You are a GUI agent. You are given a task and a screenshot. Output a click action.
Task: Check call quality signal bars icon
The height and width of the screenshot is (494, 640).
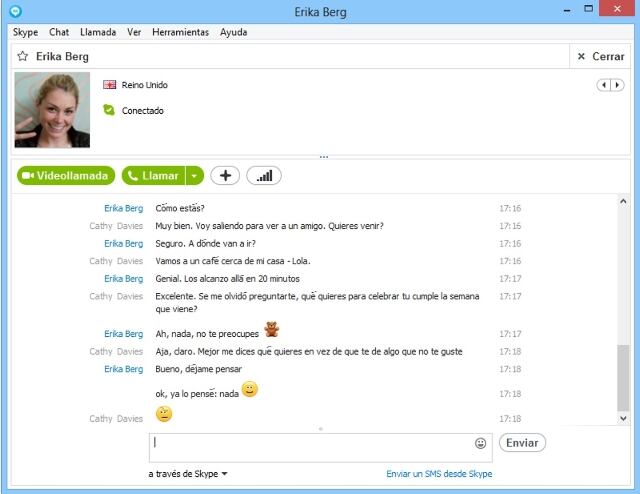[264, 176]
